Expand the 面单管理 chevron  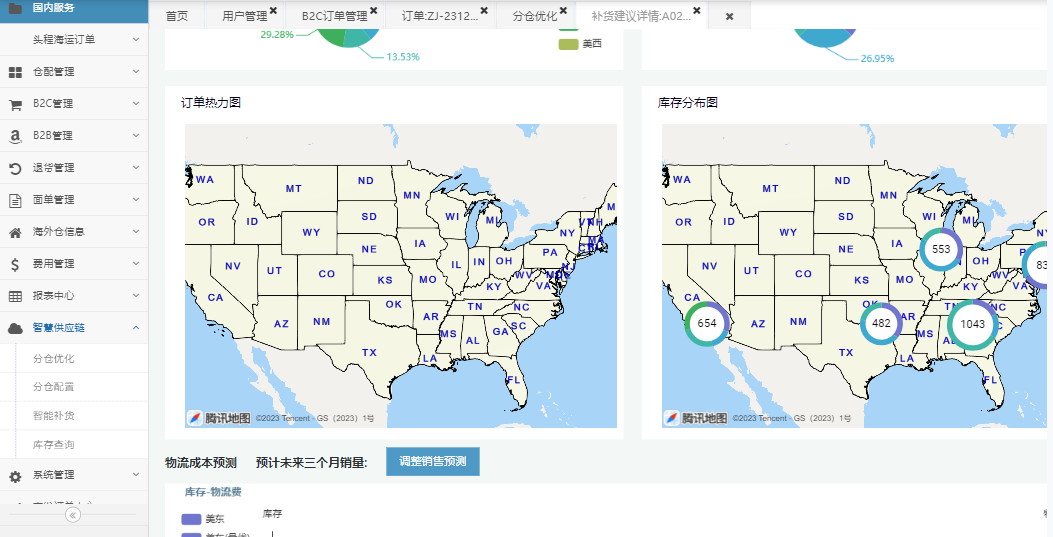click(136, 199)
